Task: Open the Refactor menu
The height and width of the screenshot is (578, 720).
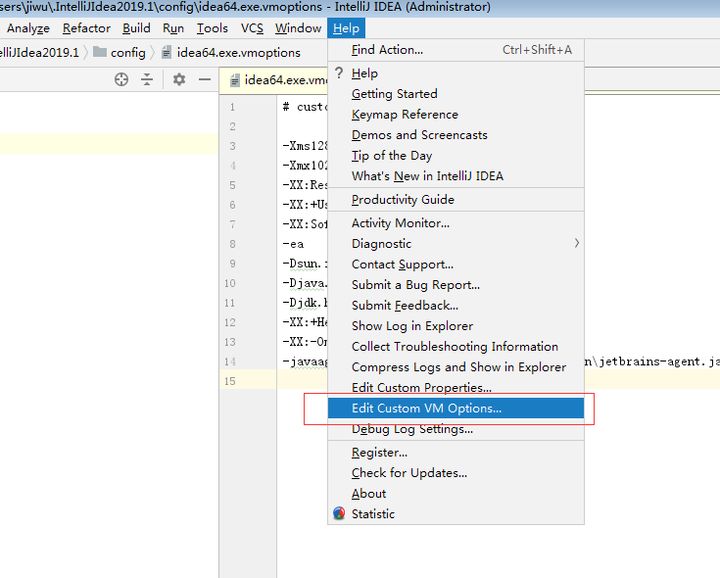Action: coord(87,28)
